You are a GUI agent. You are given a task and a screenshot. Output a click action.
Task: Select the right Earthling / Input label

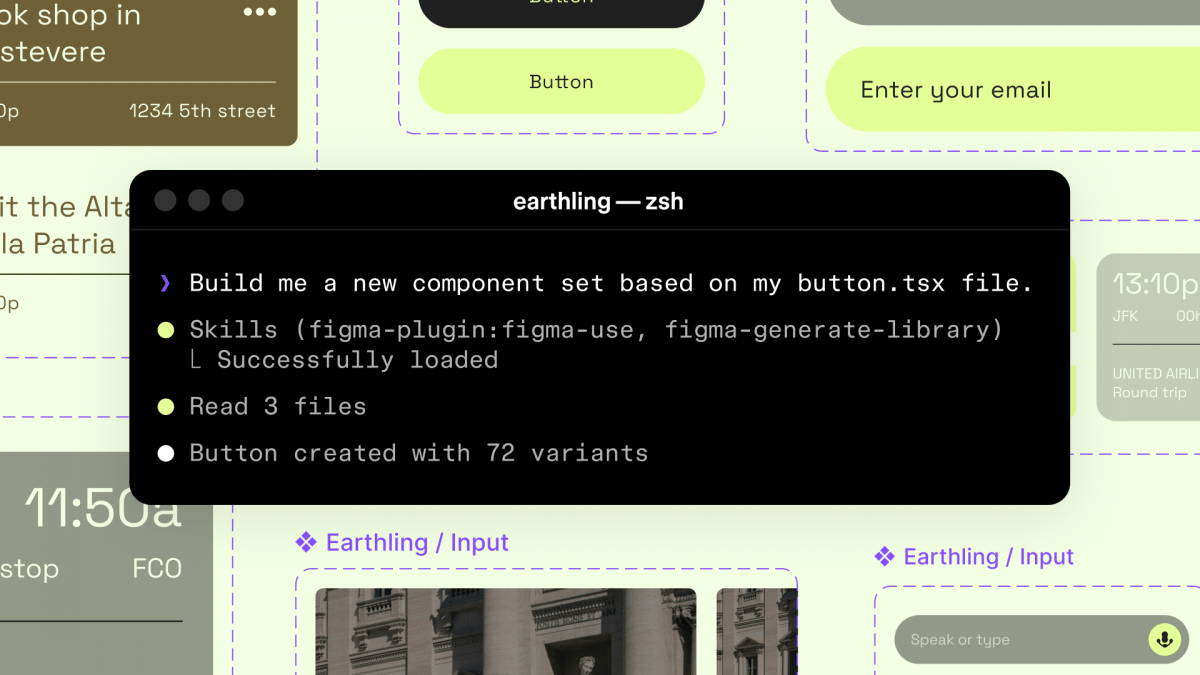click(x=988, y=557)
